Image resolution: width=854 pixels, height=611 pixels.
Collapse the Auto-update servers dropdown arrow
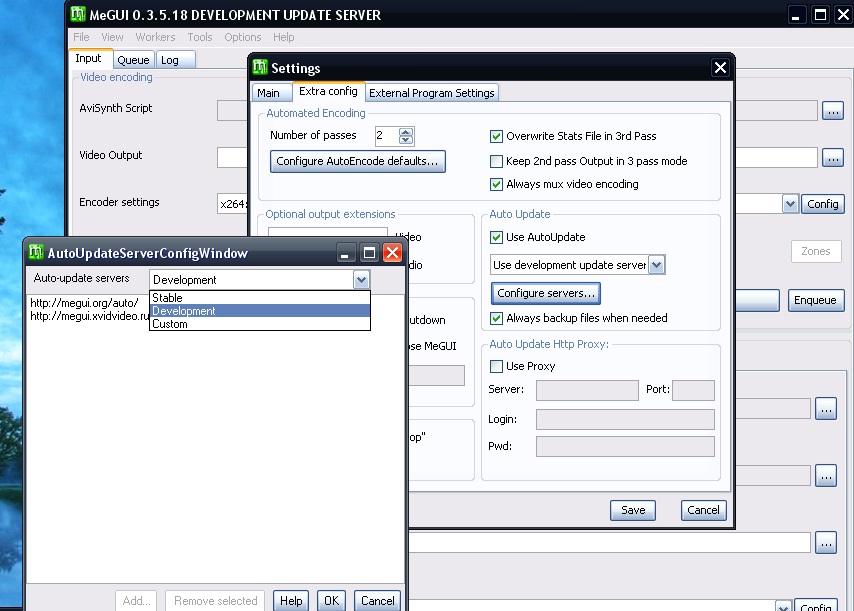[361, 280]
